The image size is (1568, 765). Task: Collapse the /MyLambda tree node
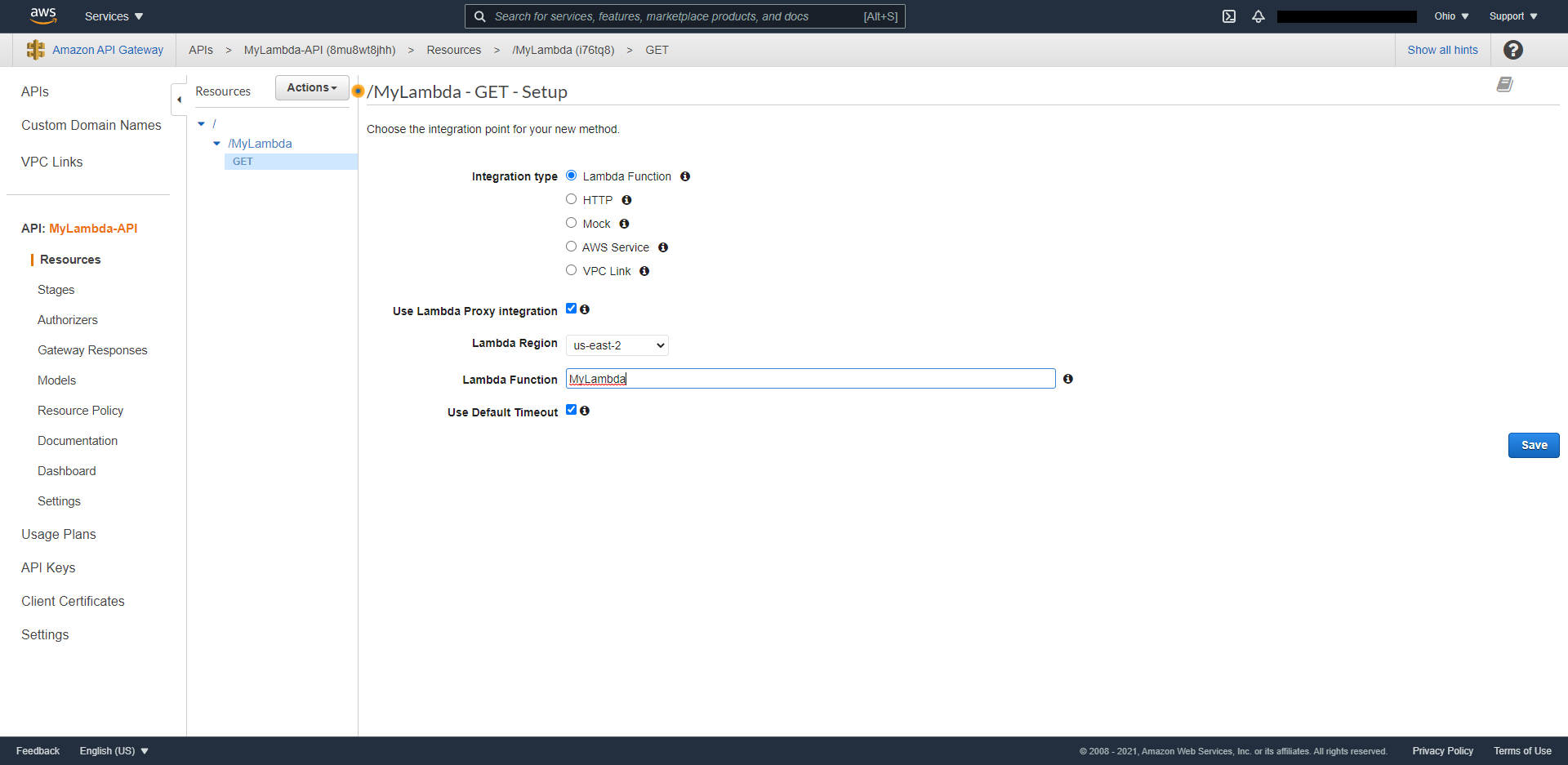tap(216, 144)
